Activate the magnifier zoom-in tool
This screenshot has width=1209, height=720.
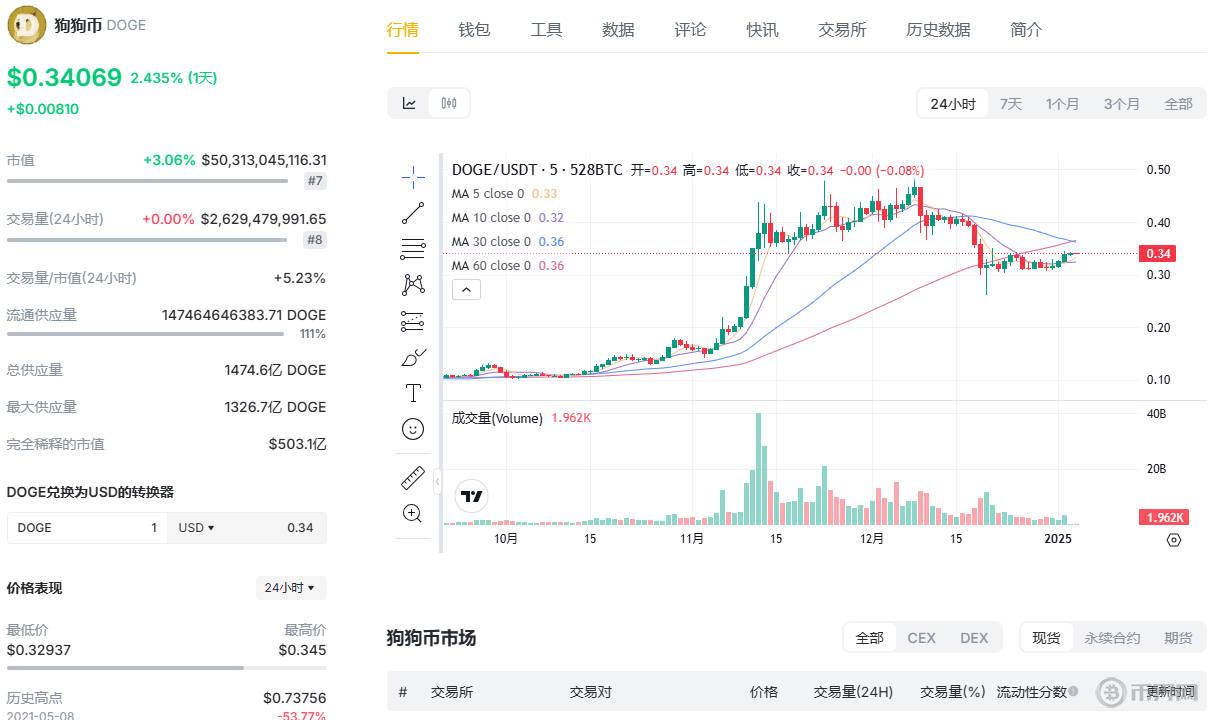pyautogui.click(x=413, y=513)
